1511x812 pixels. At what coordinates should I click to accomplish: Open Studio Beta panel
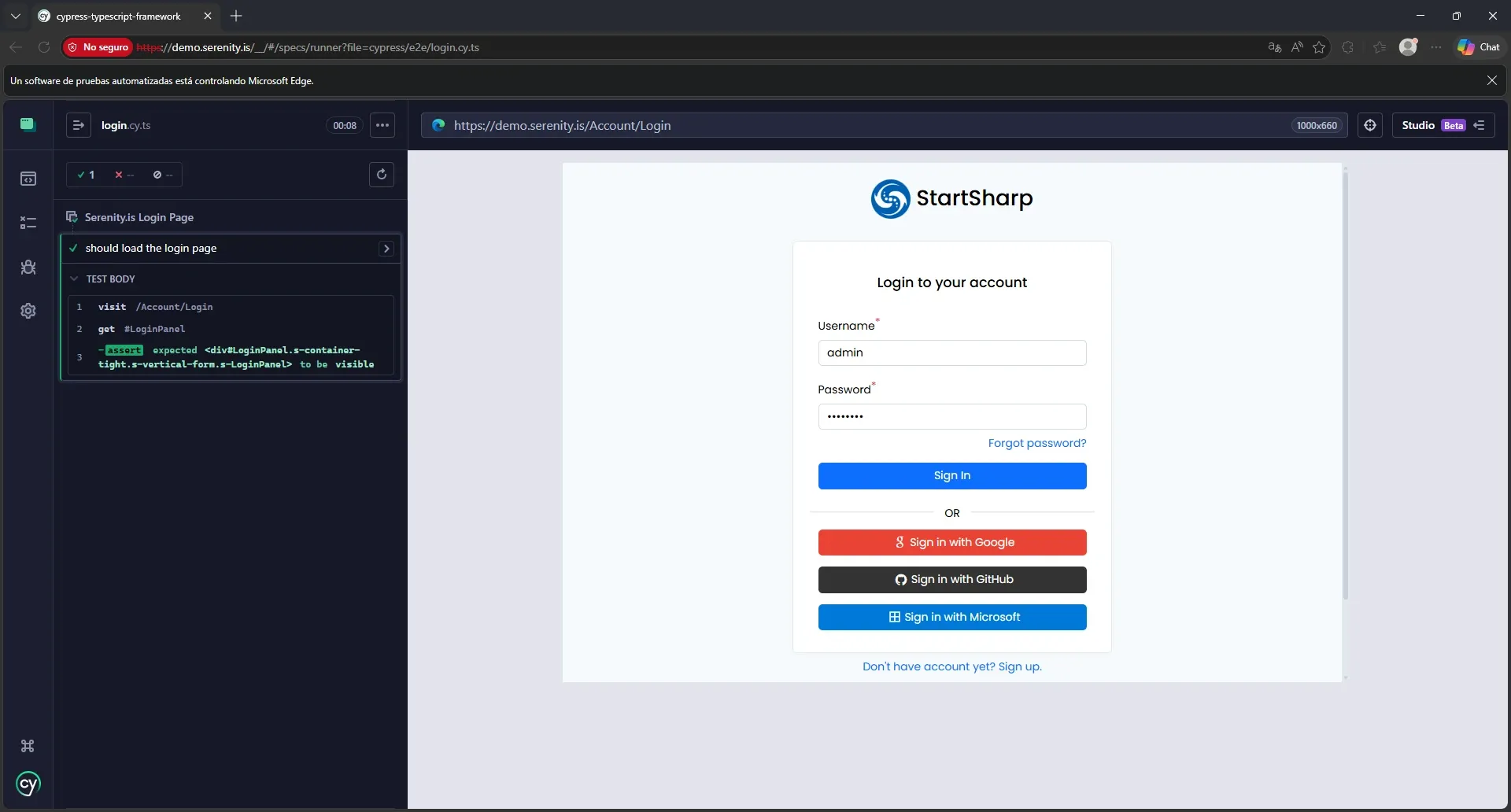tap(1443, 125)
